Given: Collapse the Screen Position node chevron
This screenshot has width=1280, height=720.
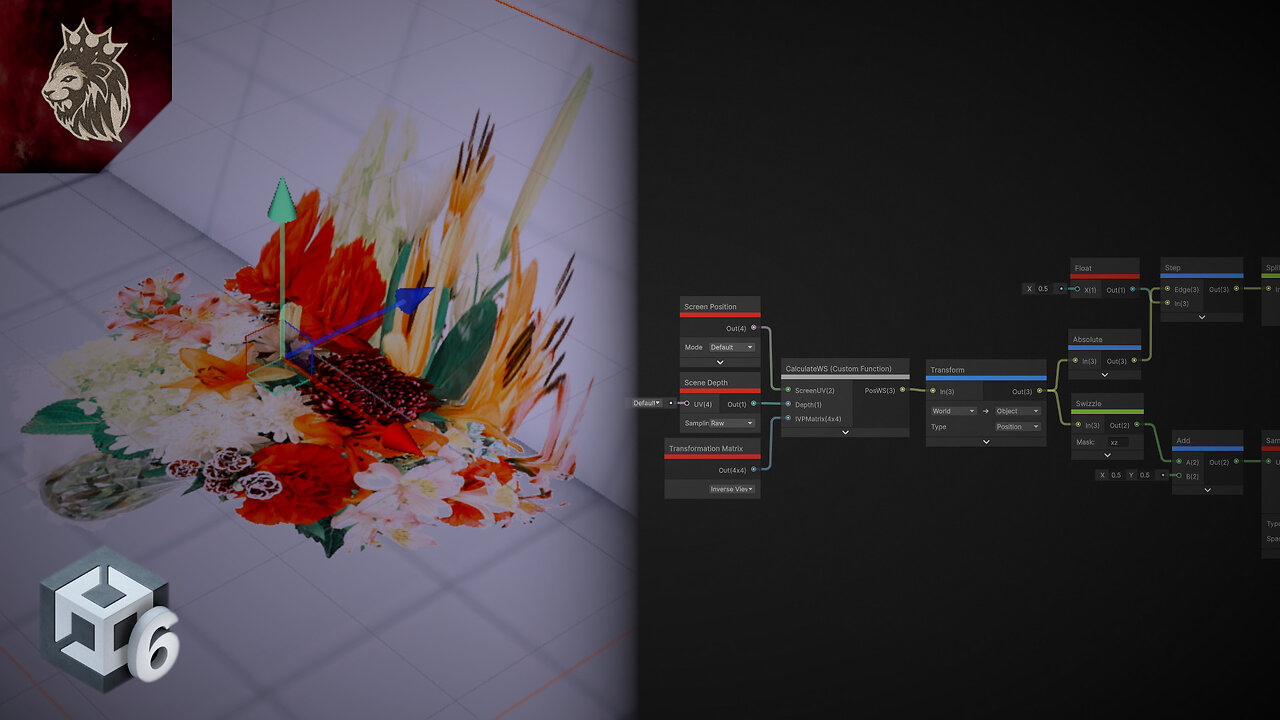Looking at the screenshot, I should (720, 362).
